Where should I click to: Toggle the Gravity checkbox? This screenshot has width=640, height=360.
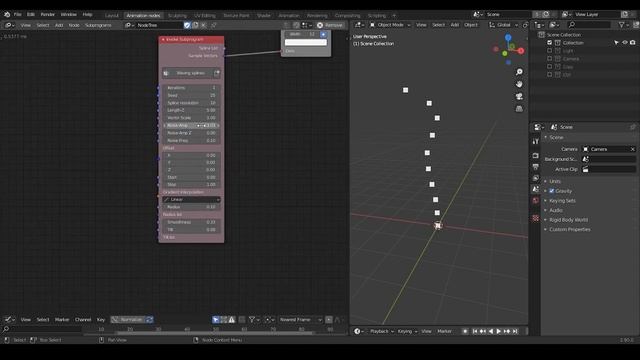[x=552, y=191]
